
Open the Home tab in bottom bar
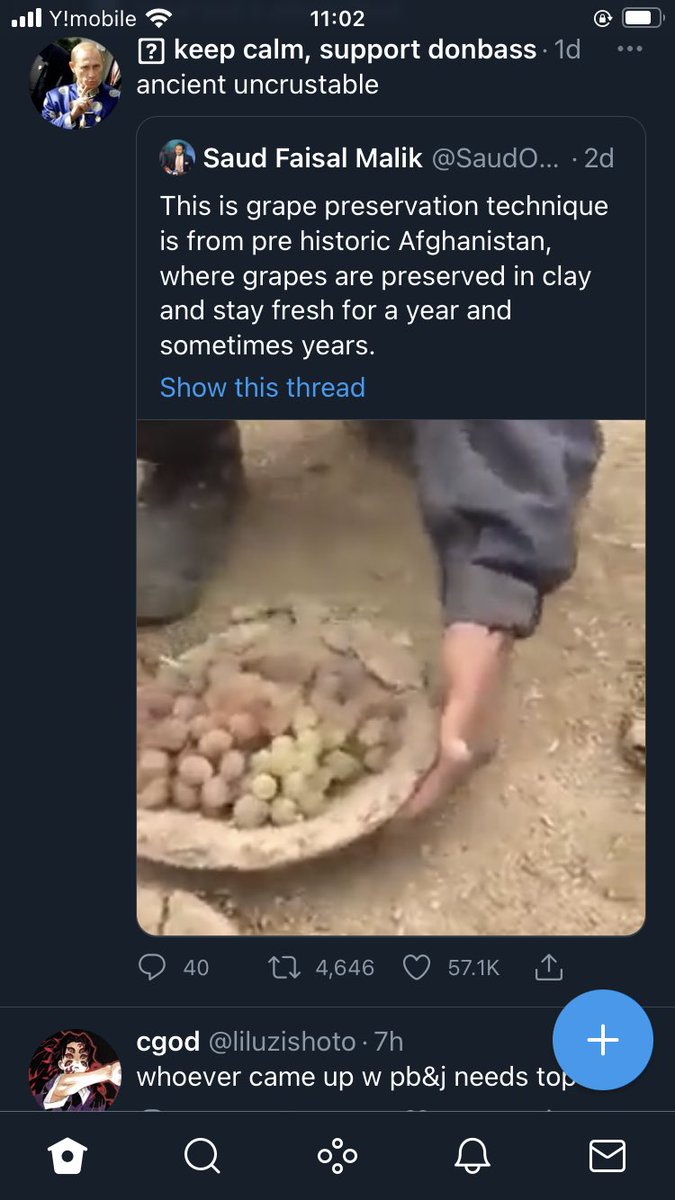[x=68, y=1156]
